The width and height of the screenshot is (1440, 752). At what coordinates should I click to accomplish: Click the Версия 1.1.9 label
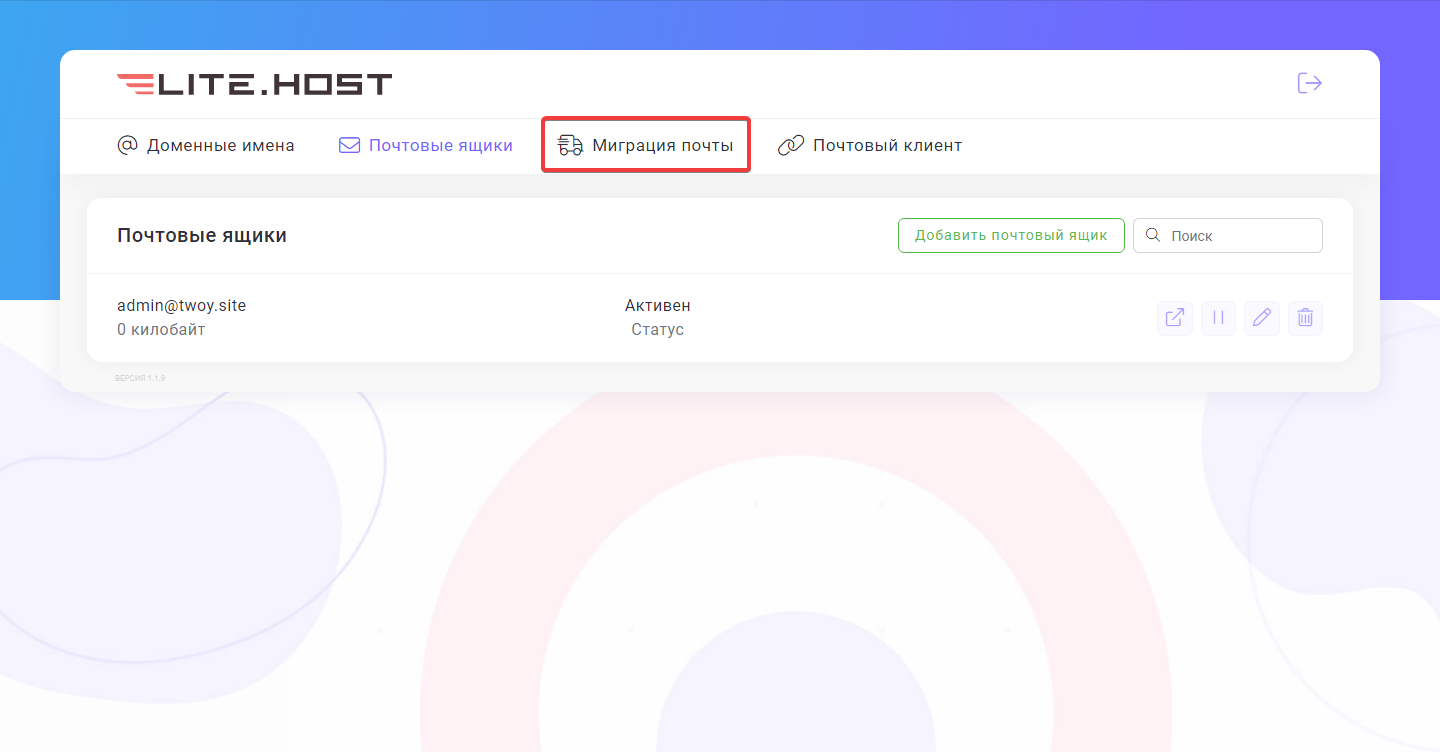click(x=140, y=378)
